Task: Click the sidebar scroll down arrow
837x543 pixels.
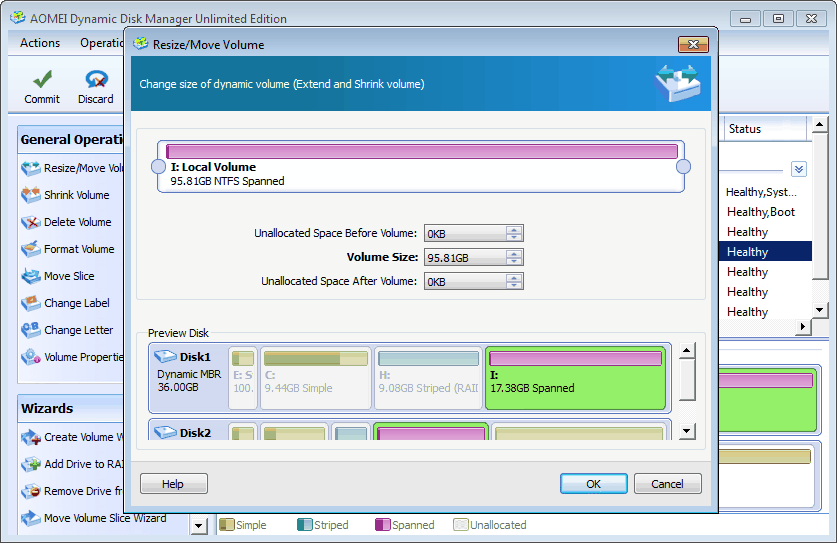Action: (x=199, y=526)
